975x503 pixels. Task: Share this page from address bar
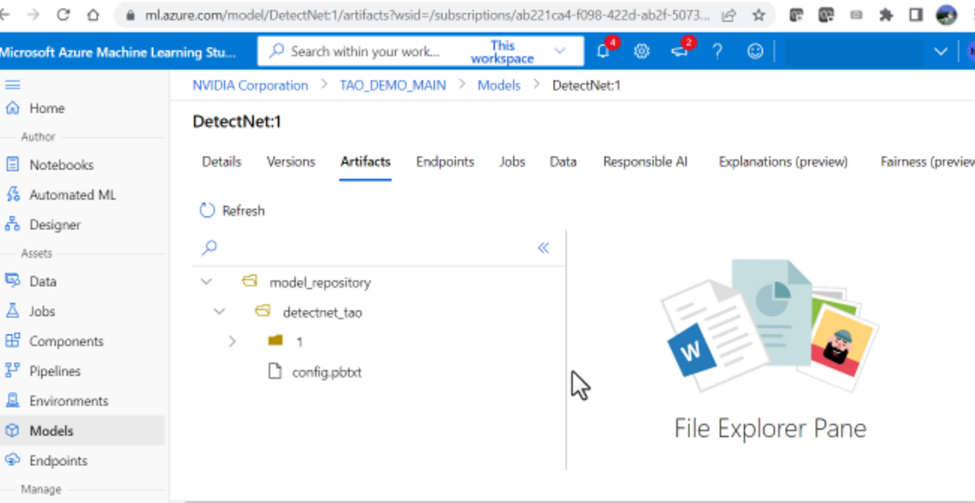click(x=729, y=15)
